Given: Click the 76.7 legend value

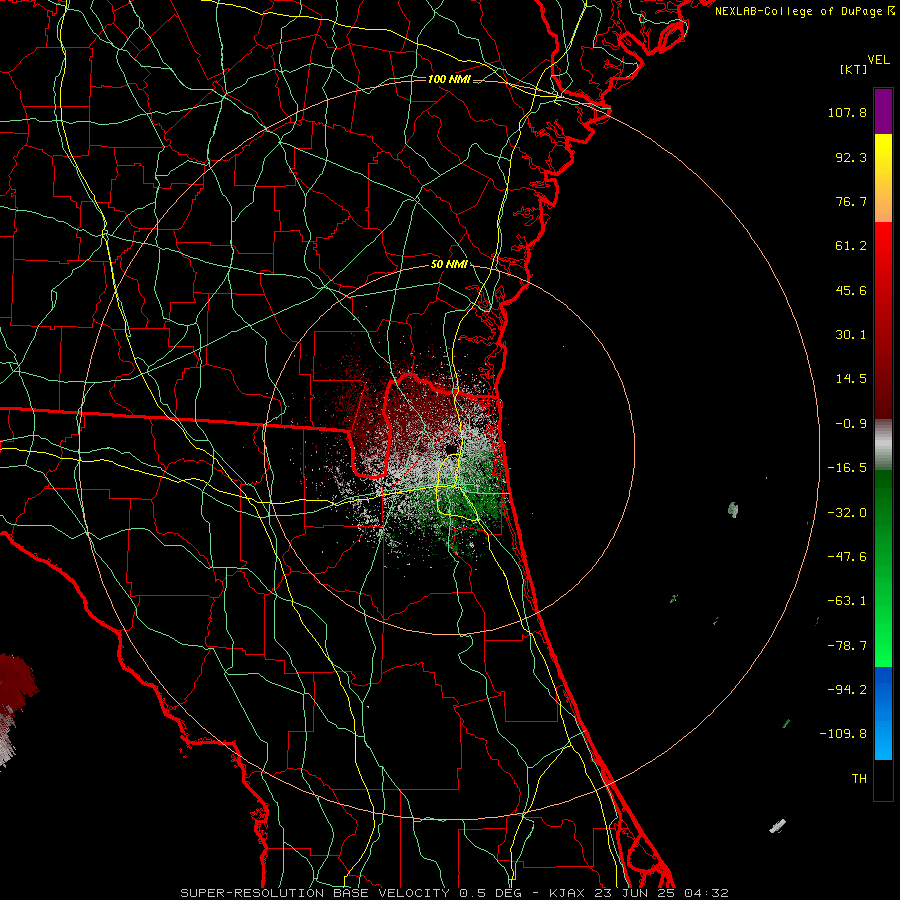Looking at the screenshot, I should pyautogui.click(x=851, y=201).
